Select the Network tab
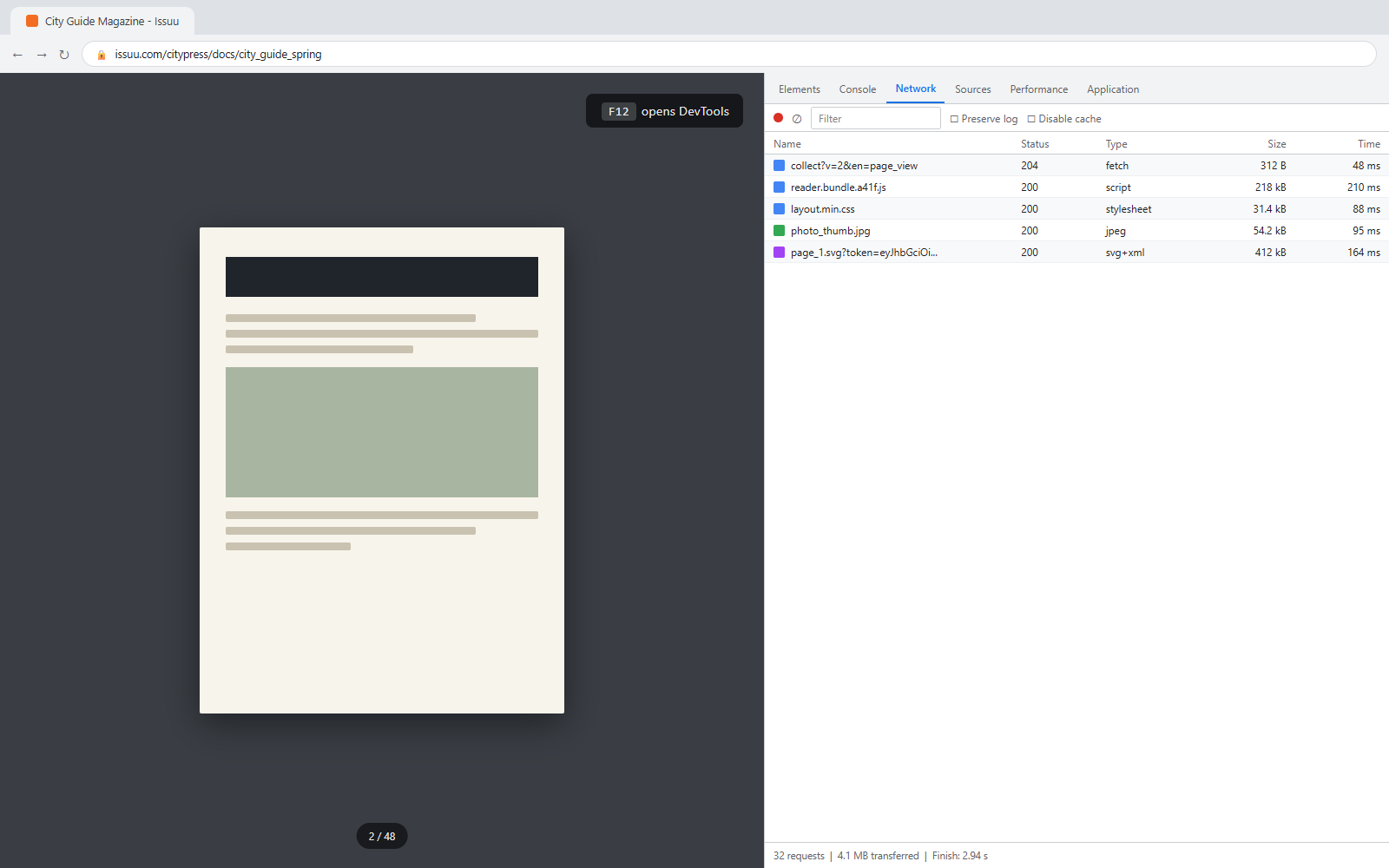 (x=916, y=89)
